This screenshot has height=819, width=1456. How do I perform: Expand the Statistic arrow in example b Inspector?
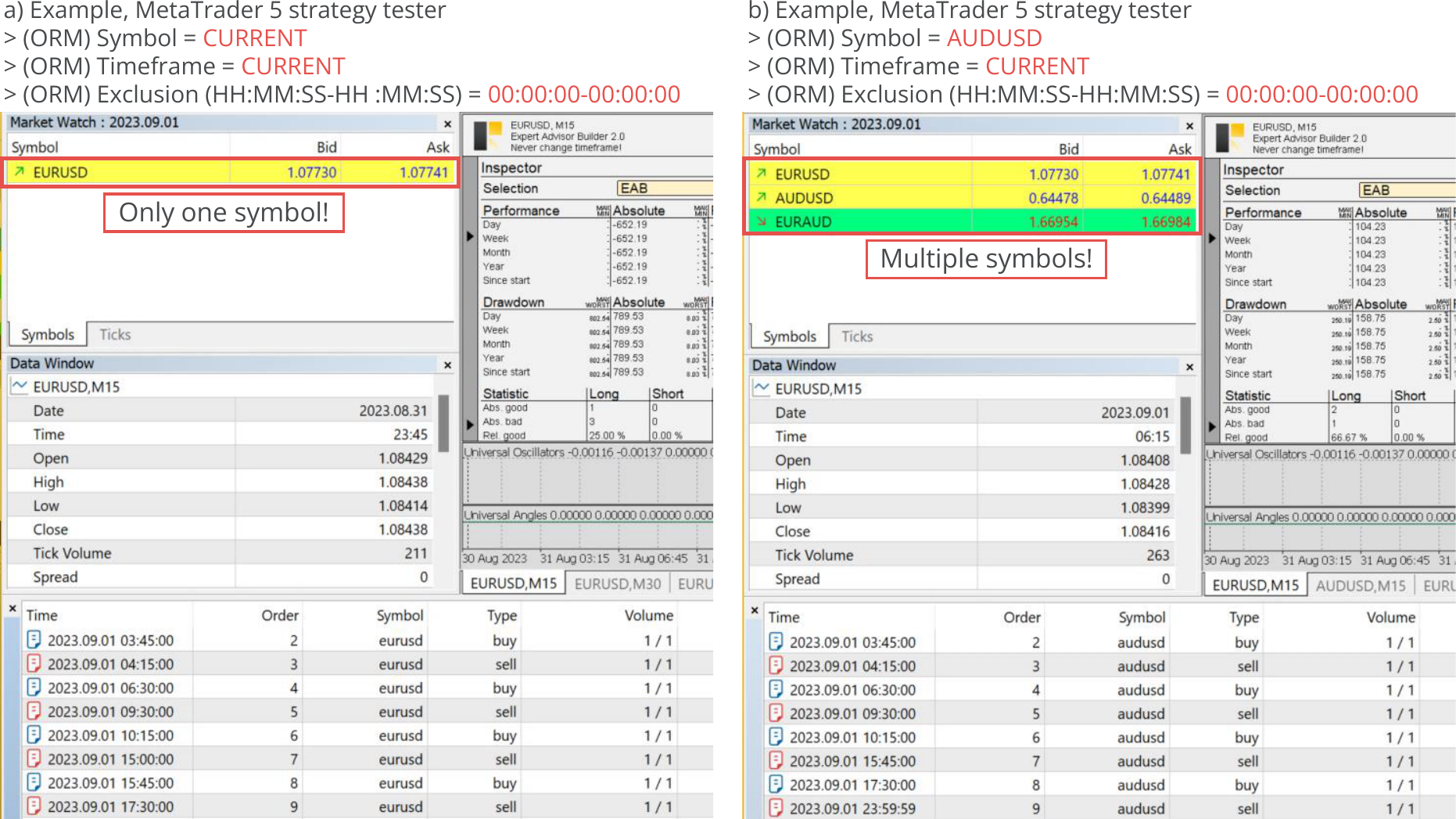[x=1212, y=427]
